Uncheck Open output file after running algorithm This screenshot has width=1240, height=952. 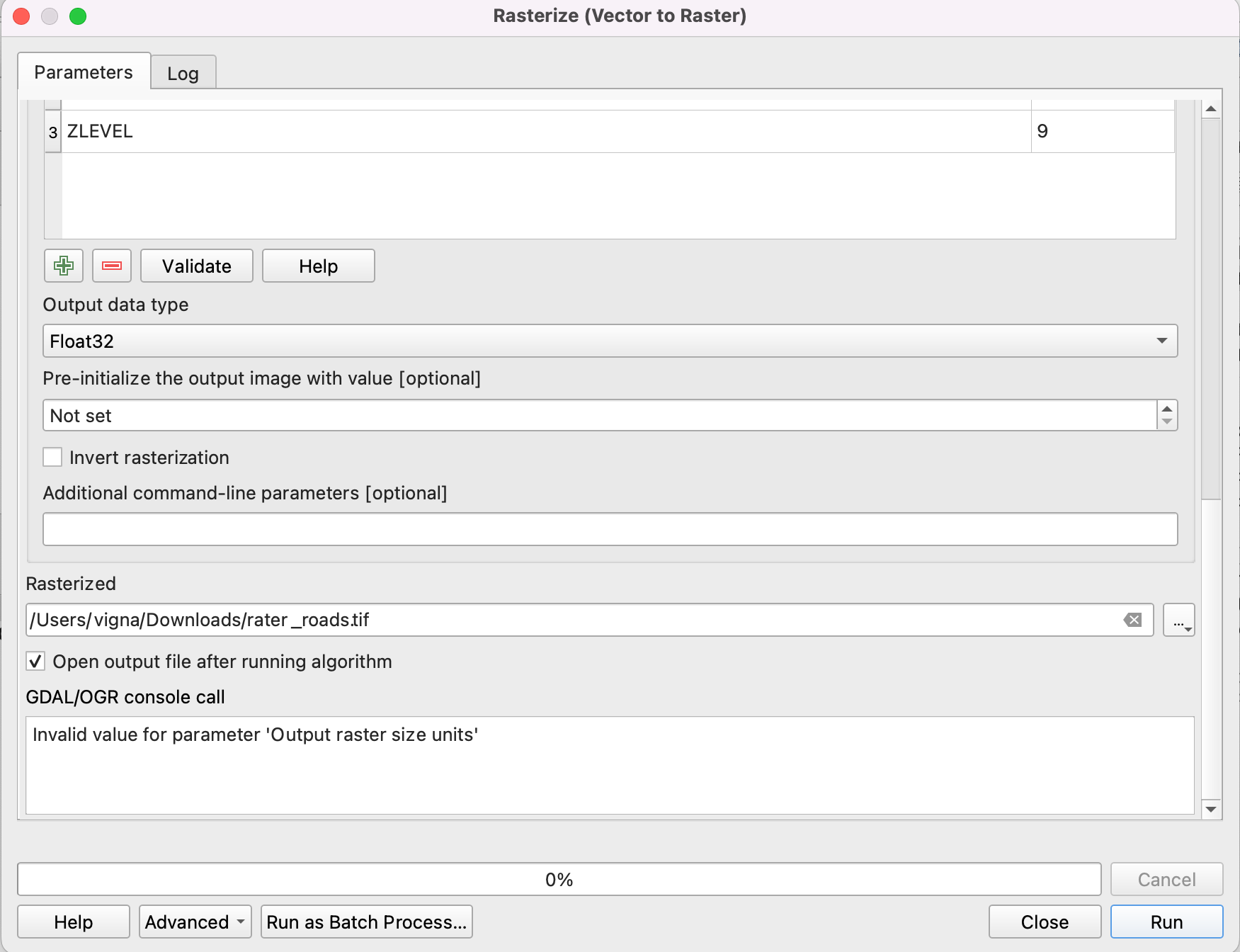[x=35, y=661]
